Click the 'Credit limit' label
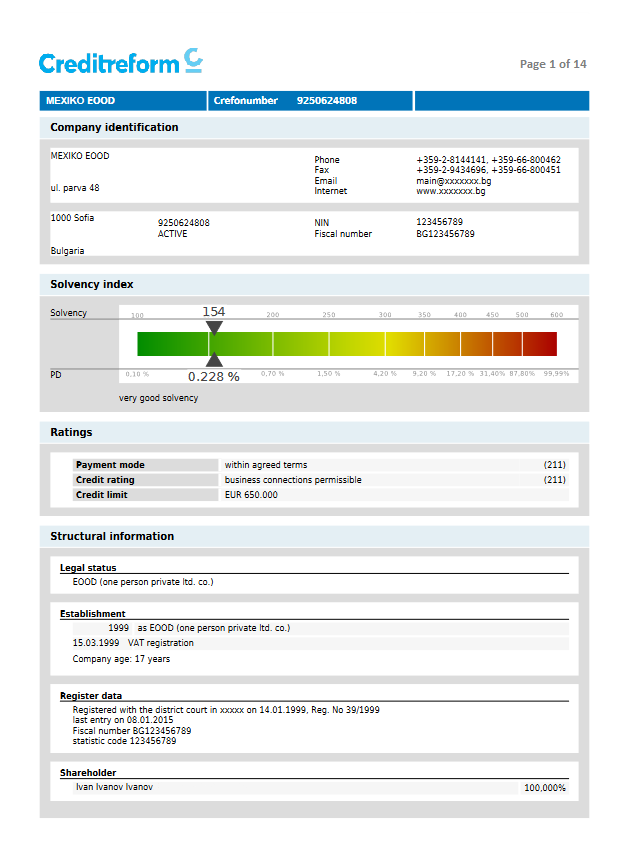 tap(101, 494)
